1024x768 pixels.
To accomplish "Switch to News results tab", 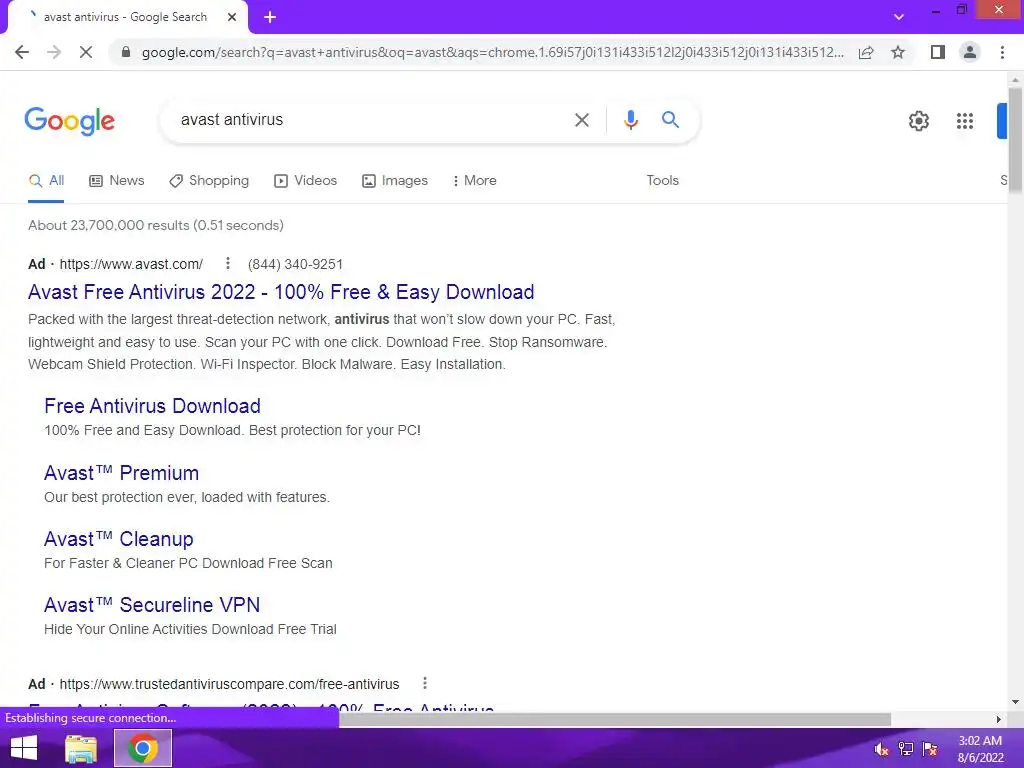I will coord(117,181).
